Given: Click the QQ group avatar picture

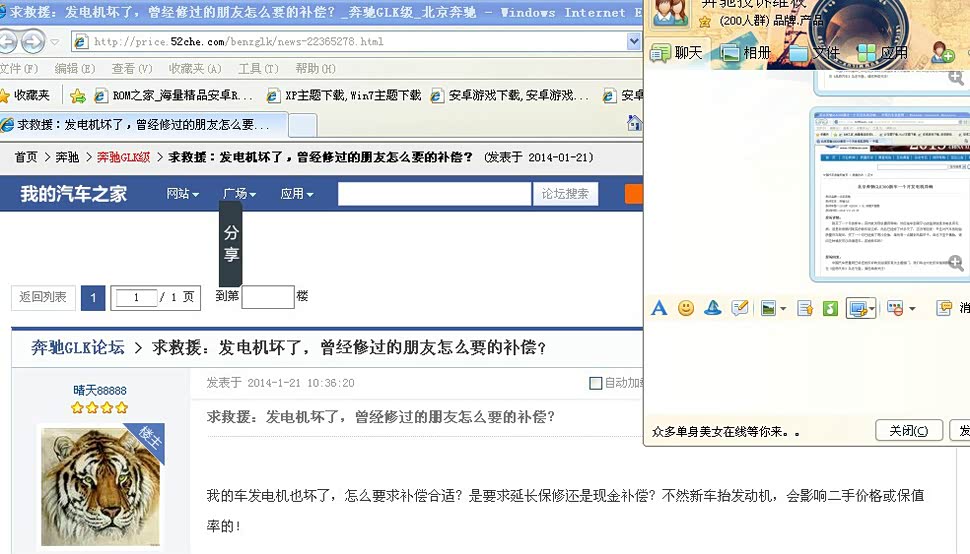Looking at the screenshot, I should (671, 12).
